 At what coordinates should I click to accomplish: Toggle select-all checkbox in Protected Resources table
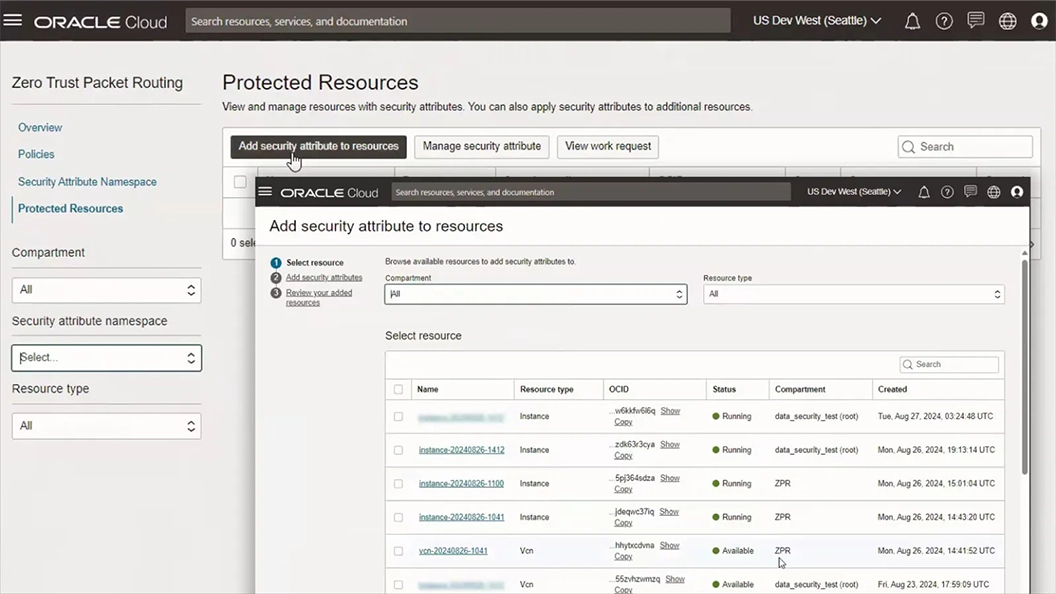tap(240, 182)
